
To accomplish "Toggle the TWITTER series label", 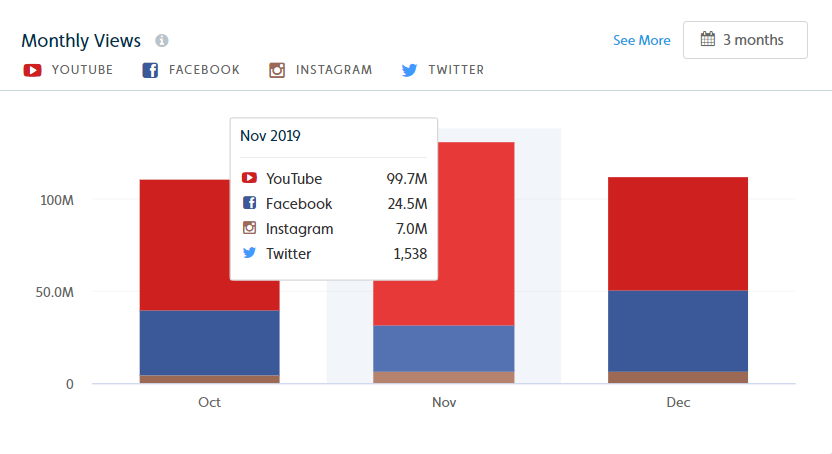I will point(456,70).
